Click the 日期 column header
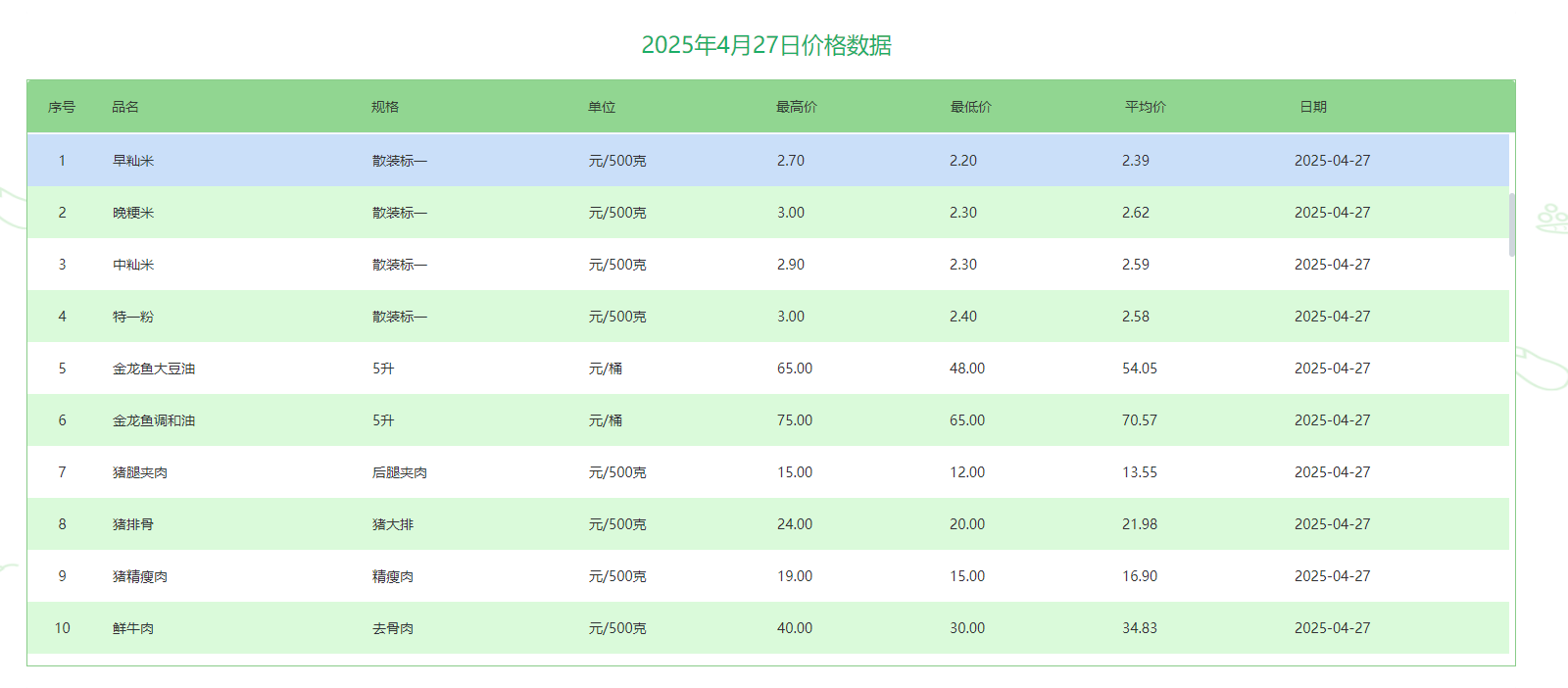The image size is (1568, 688). click(1313, 107)
